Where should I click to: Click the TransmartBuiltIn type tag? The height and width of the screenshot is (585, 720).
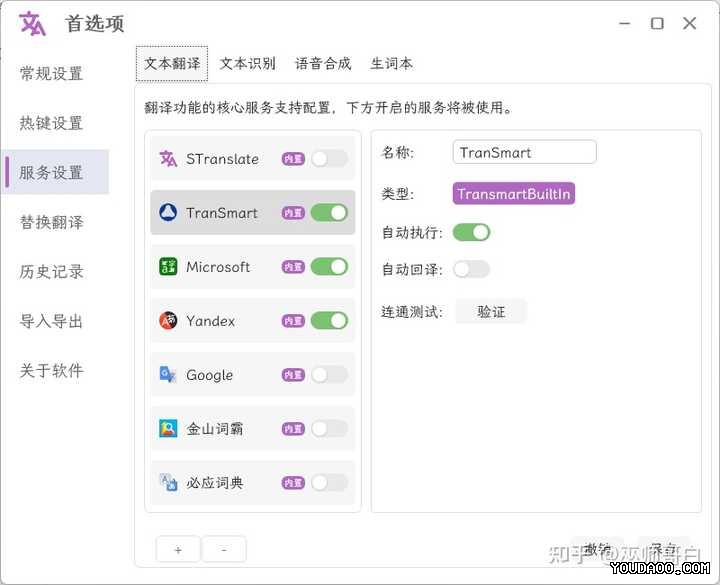point(514,194)
